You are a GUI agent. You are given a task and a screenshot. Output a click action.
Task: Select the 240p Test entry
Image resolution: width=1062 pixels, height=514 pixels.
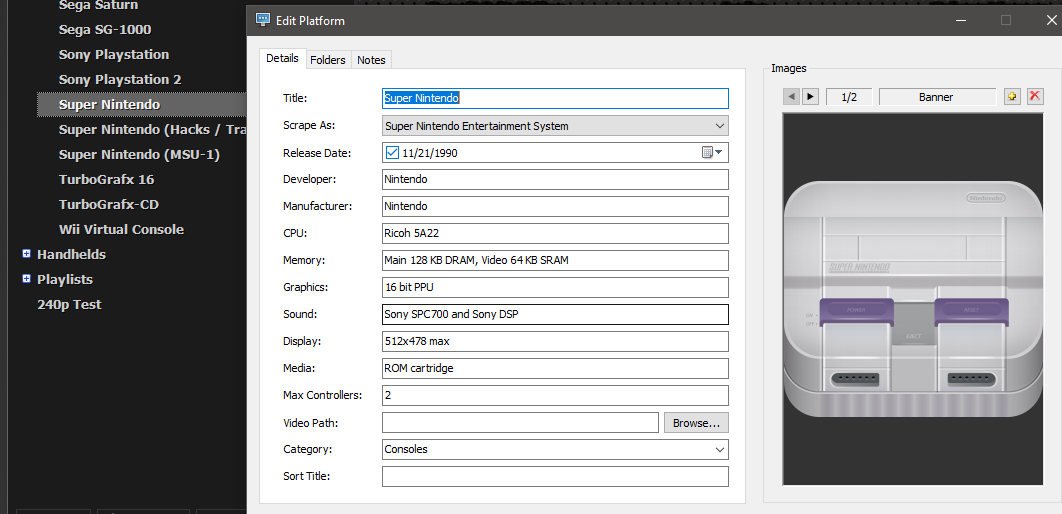pyautogui.click(x=69, y=305)
